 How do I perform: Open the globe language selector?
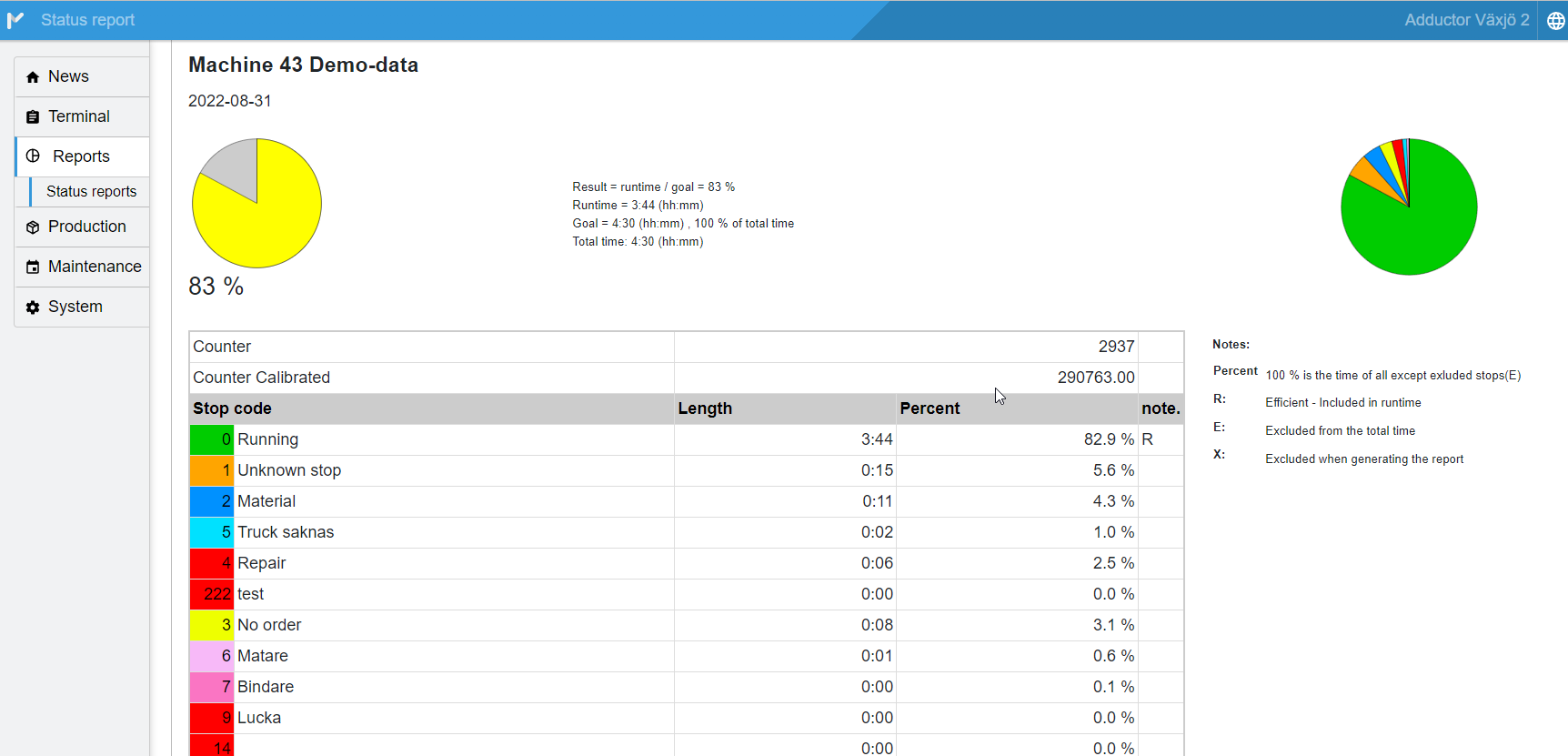1555,21
